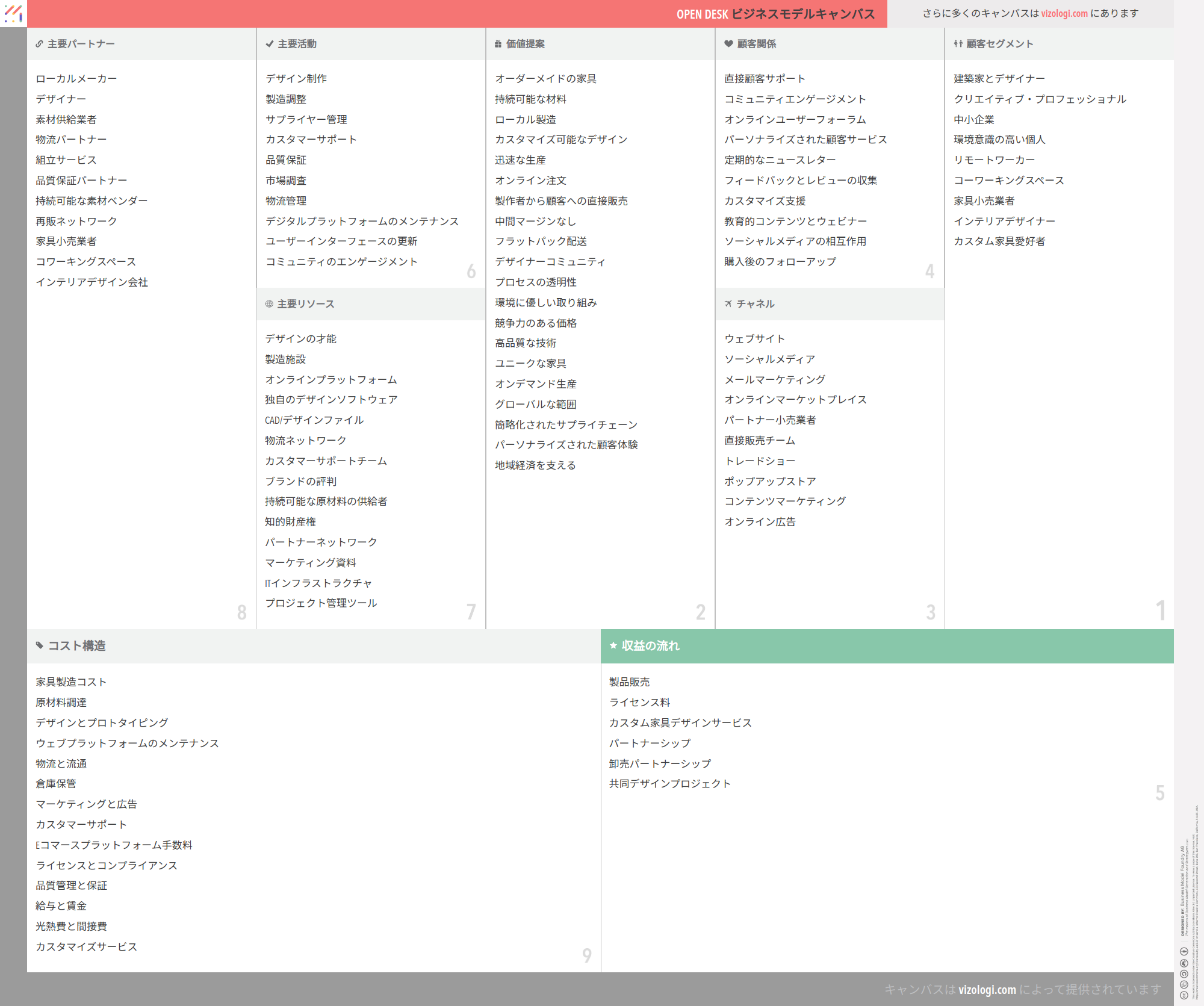Click the checkmark icon beside 主要活動
This screenshot has height=1006, width=1204.
coord(270,44)
